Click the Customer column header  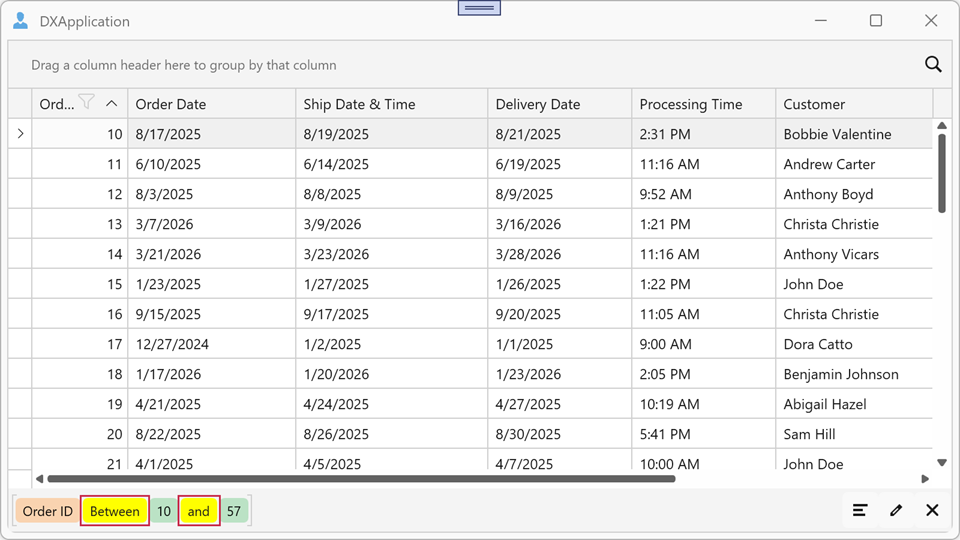854,104
